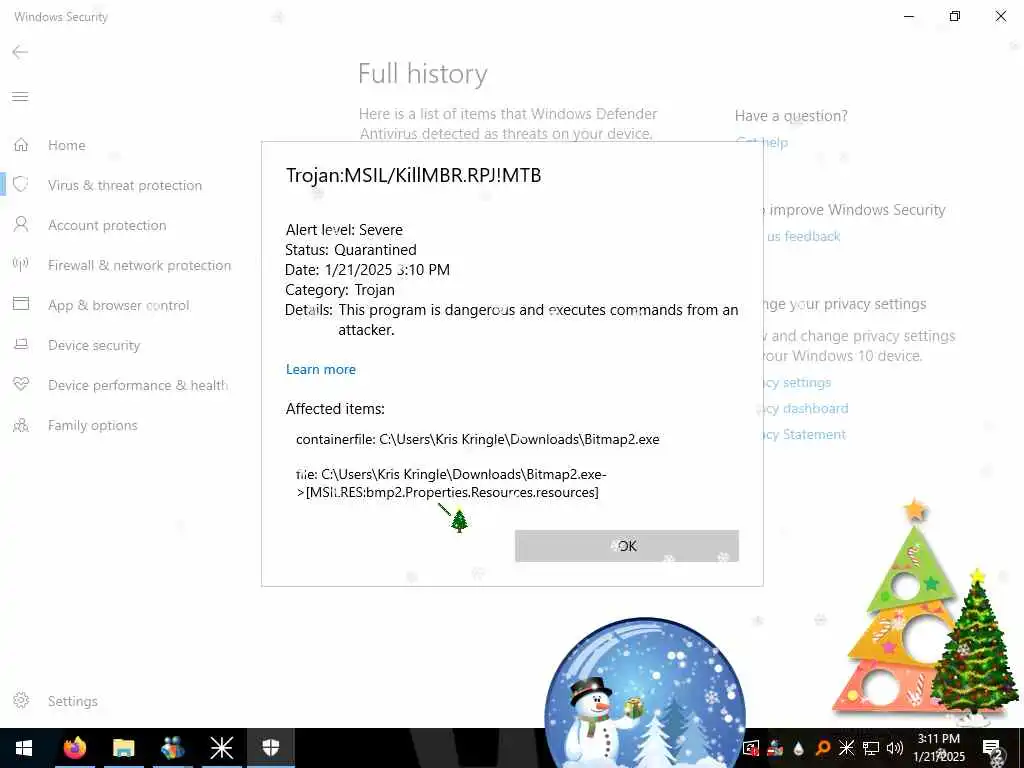Select the Account protection person icon

tap(21, 225)
